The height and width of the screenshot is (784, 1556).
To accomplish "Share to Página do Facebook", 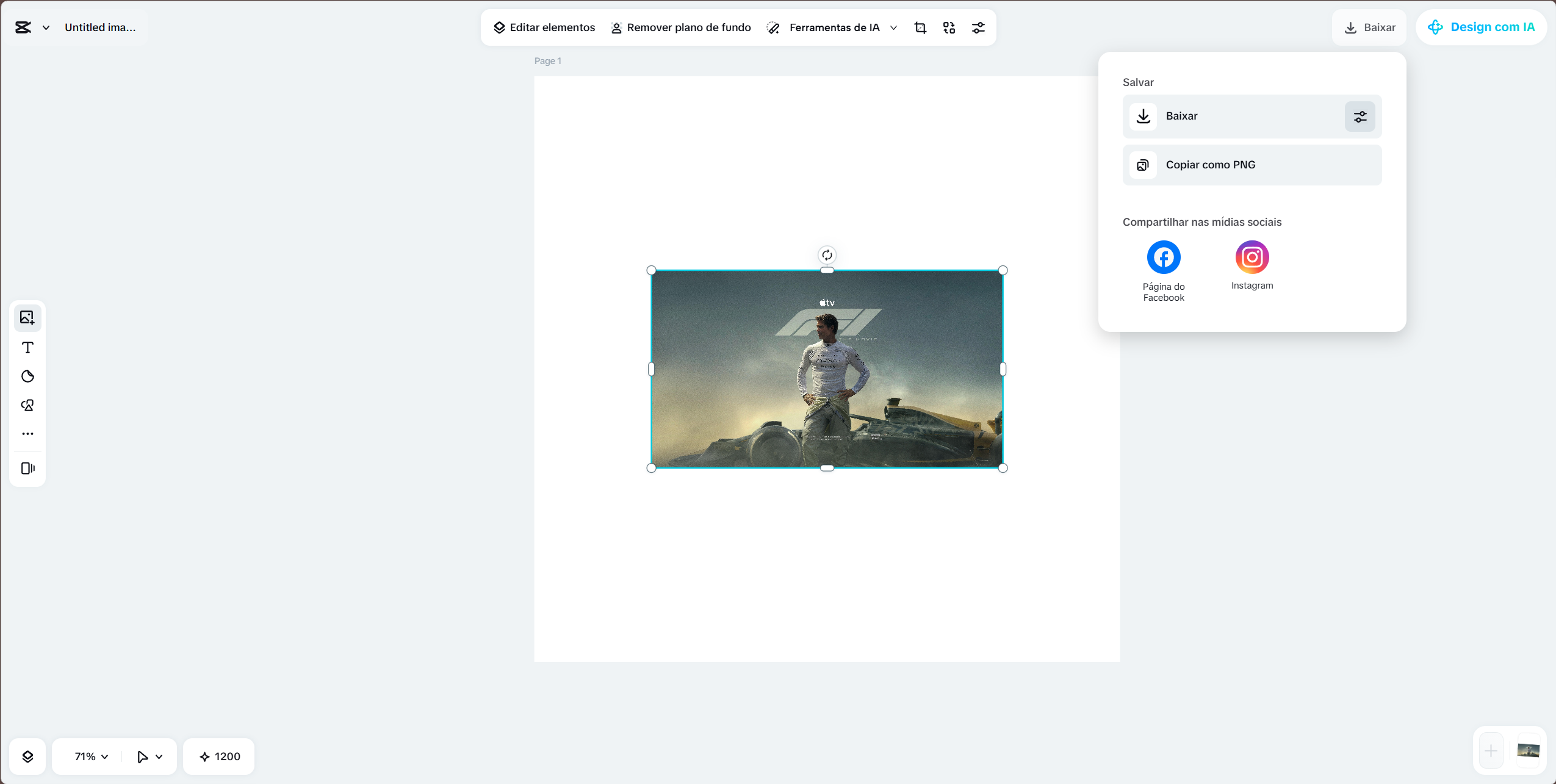I will tap(1164, 272).
